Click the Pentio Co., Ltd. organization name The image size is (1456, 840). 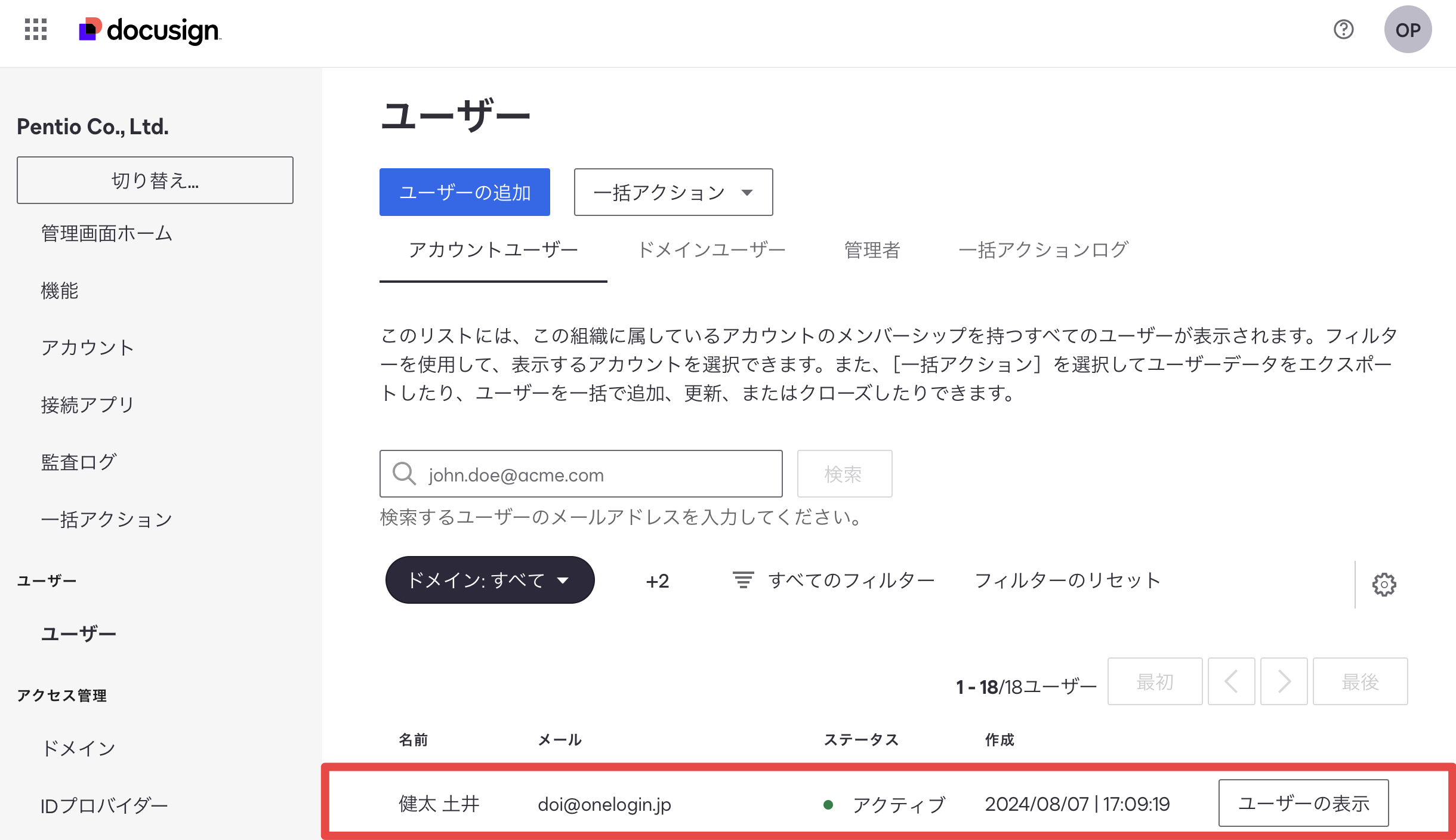pyautogui.click(x=92, y=126)
